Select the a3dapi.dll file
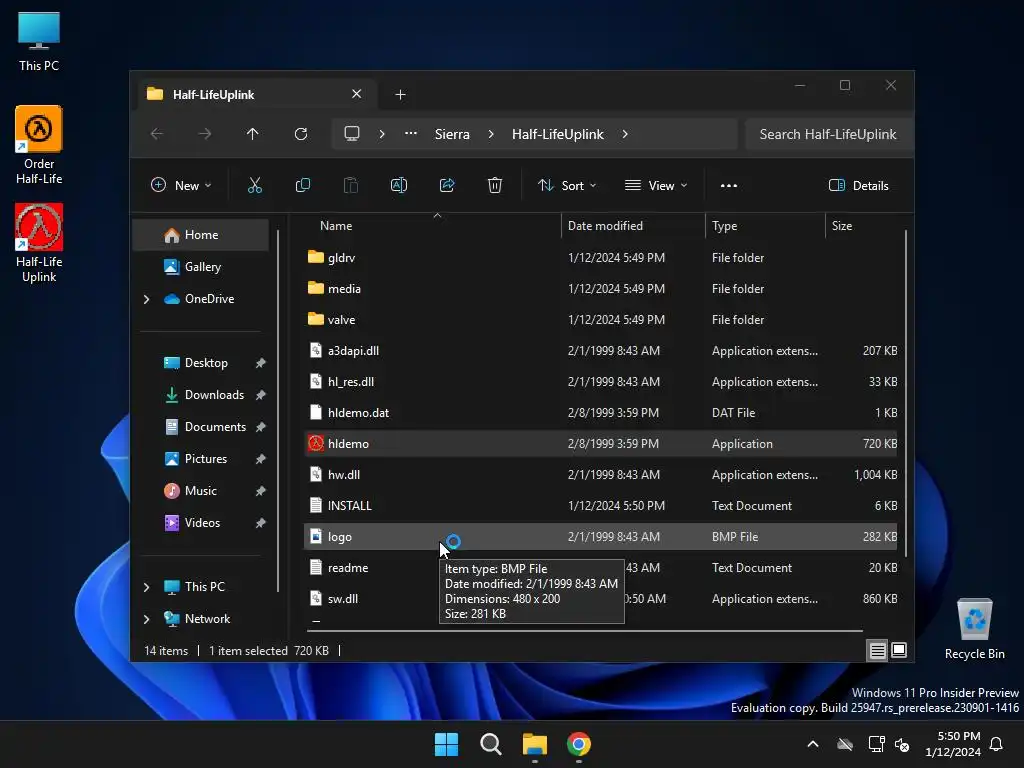 (x=601, y=351)
